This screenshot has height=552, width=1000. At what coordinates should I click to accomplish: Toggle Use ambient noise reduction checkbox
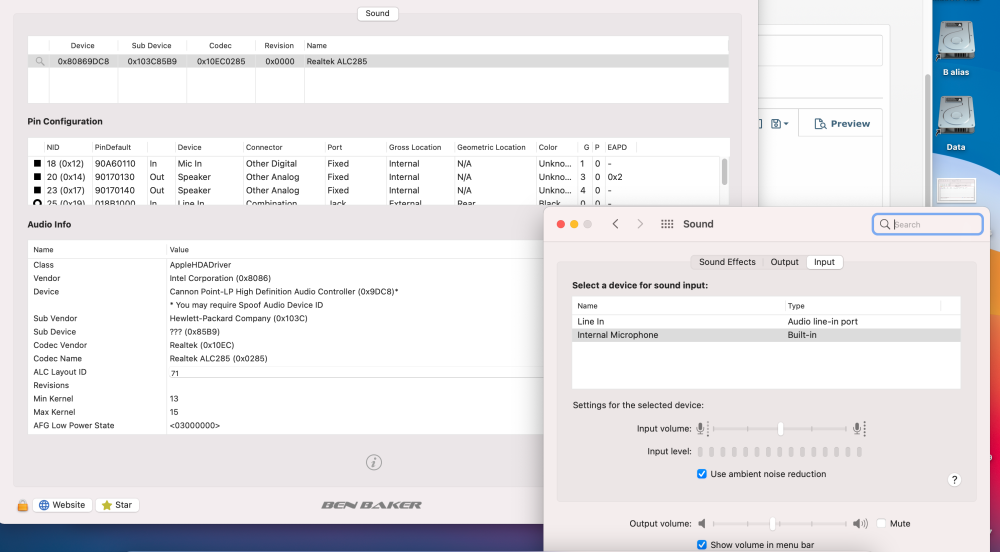pyautogui.click(x=702, y=474)
